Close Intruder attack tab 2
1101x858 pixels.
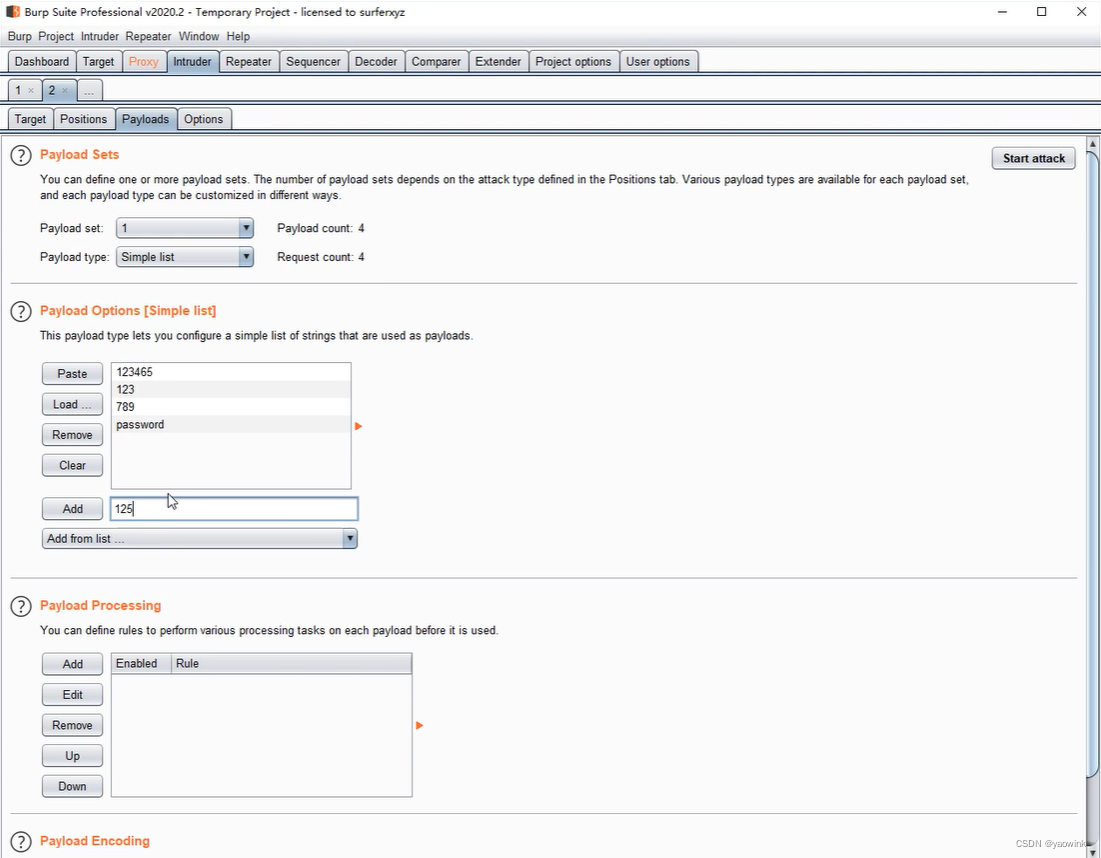coord(65,91)
